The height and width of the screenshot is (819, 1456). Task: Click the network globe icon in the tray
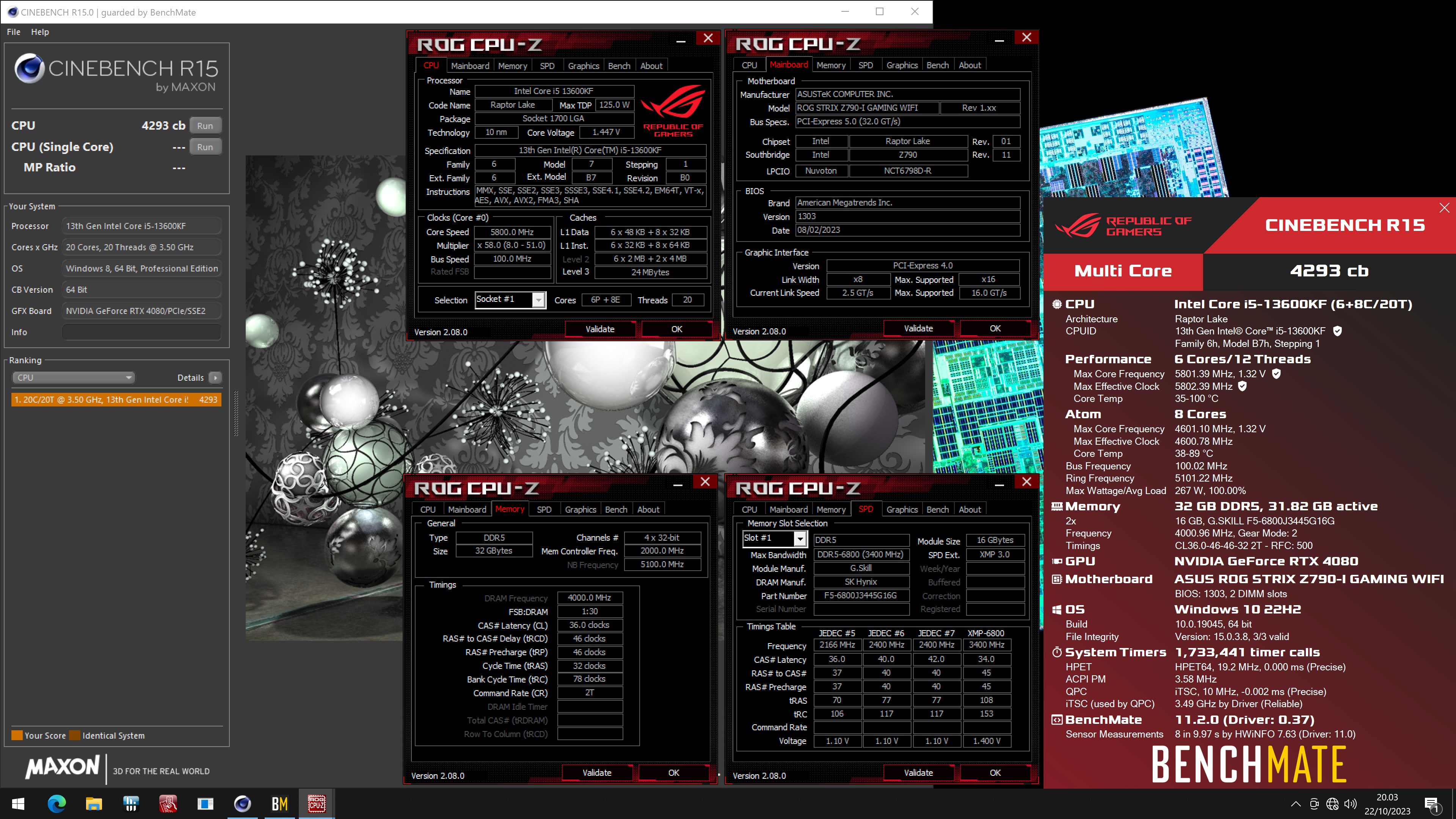point(1332,804)
